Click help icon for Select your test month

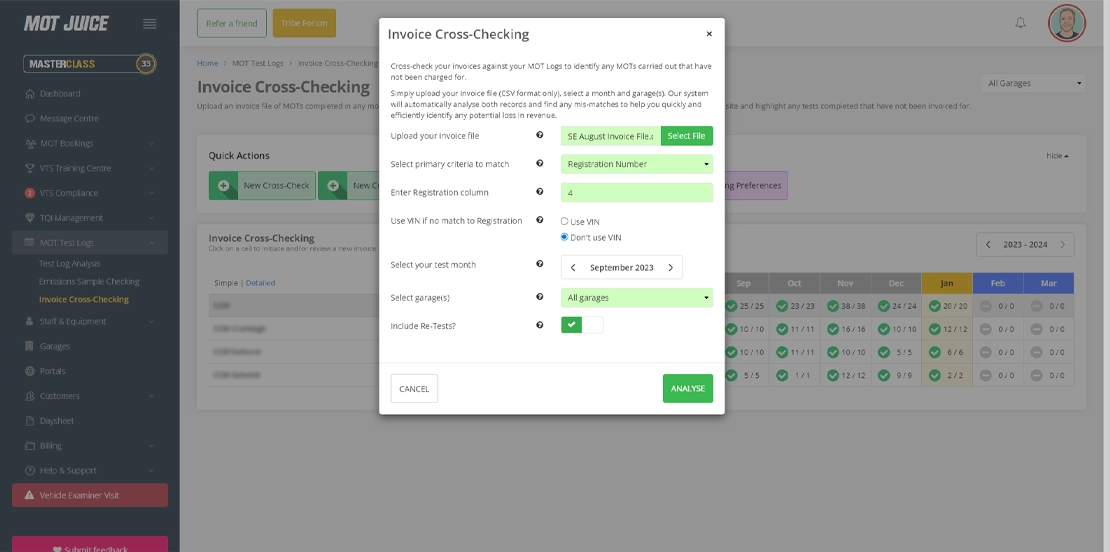(x=539, y=264)
